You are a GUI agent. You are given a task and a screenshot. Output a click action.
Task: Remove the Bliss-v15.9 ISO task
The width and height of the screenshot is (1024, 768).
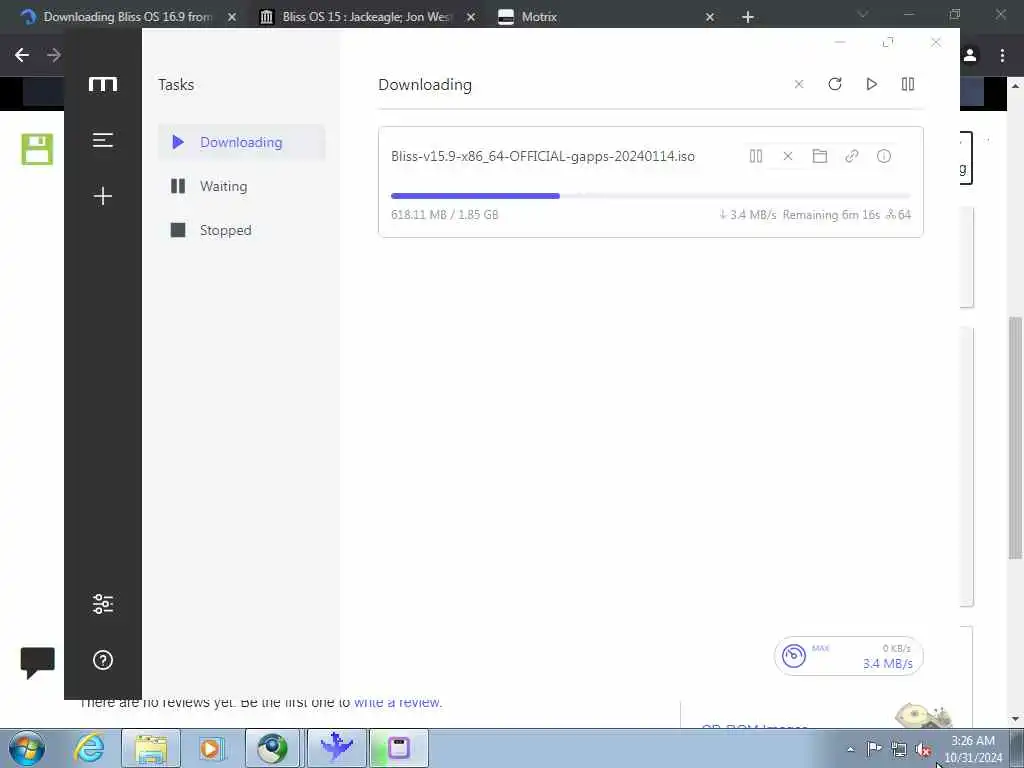tap(788, 156)
